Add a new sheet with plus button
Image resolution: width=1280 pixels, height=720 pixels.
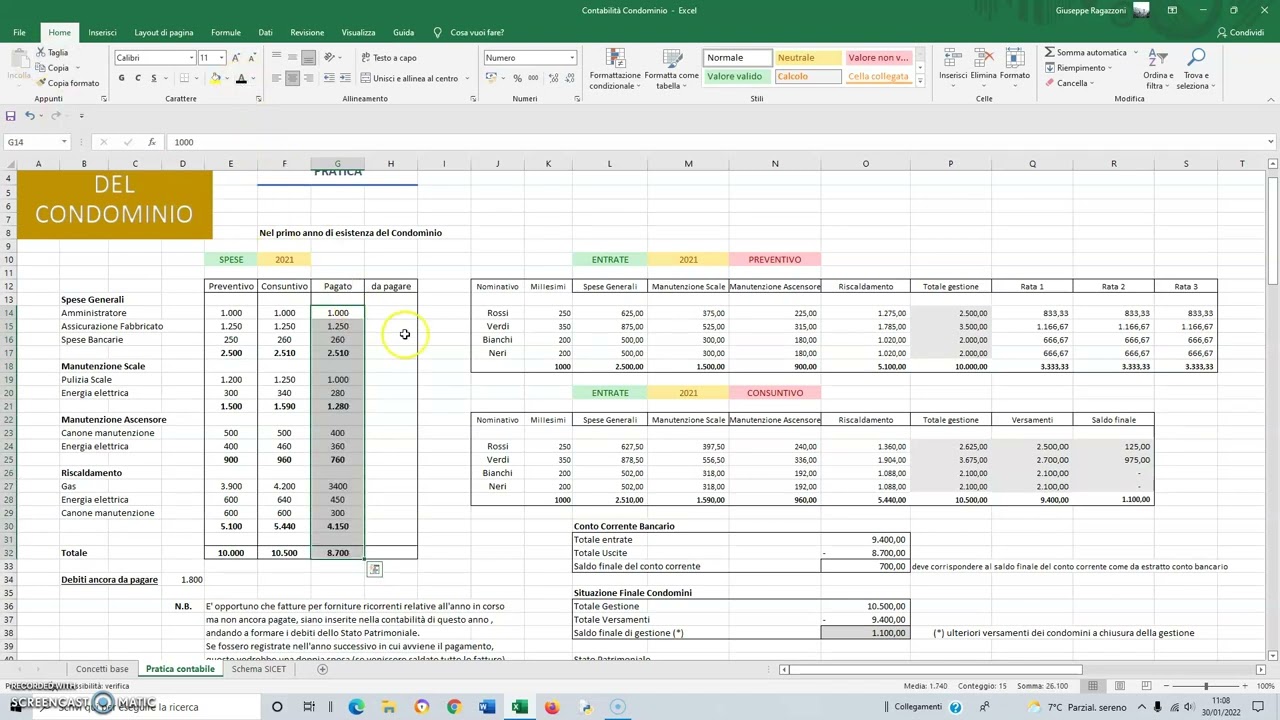322,669
